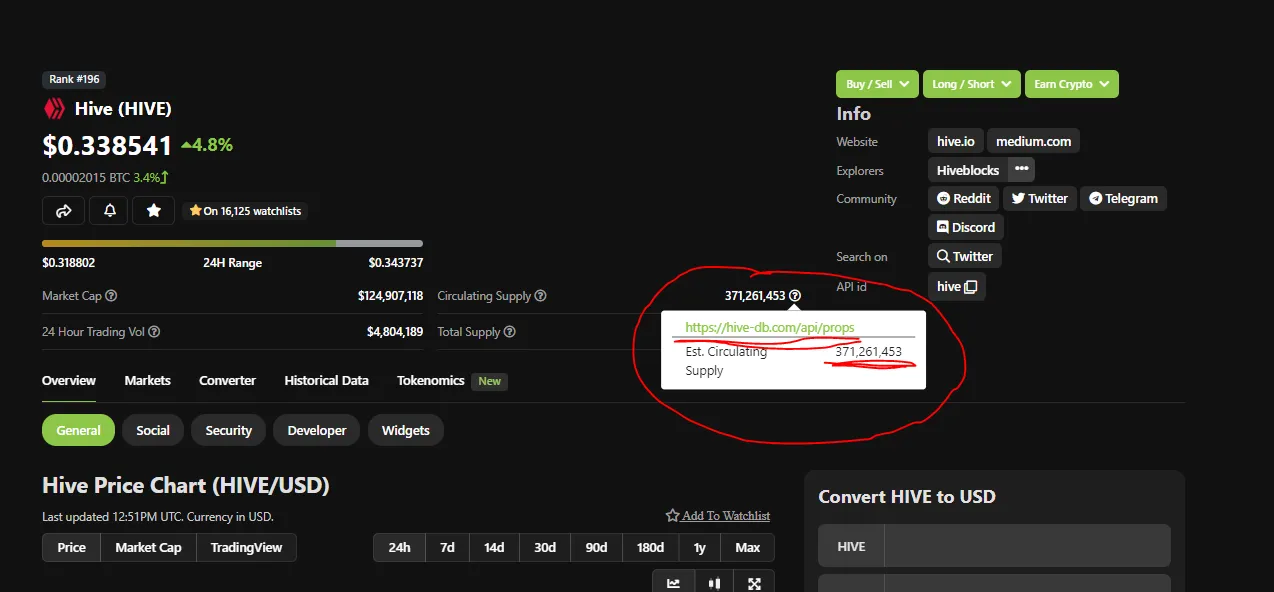Select the 90d chart range
Image resolution: width=1274 pixels, height=592 pixels.
(x=597, y=547)
